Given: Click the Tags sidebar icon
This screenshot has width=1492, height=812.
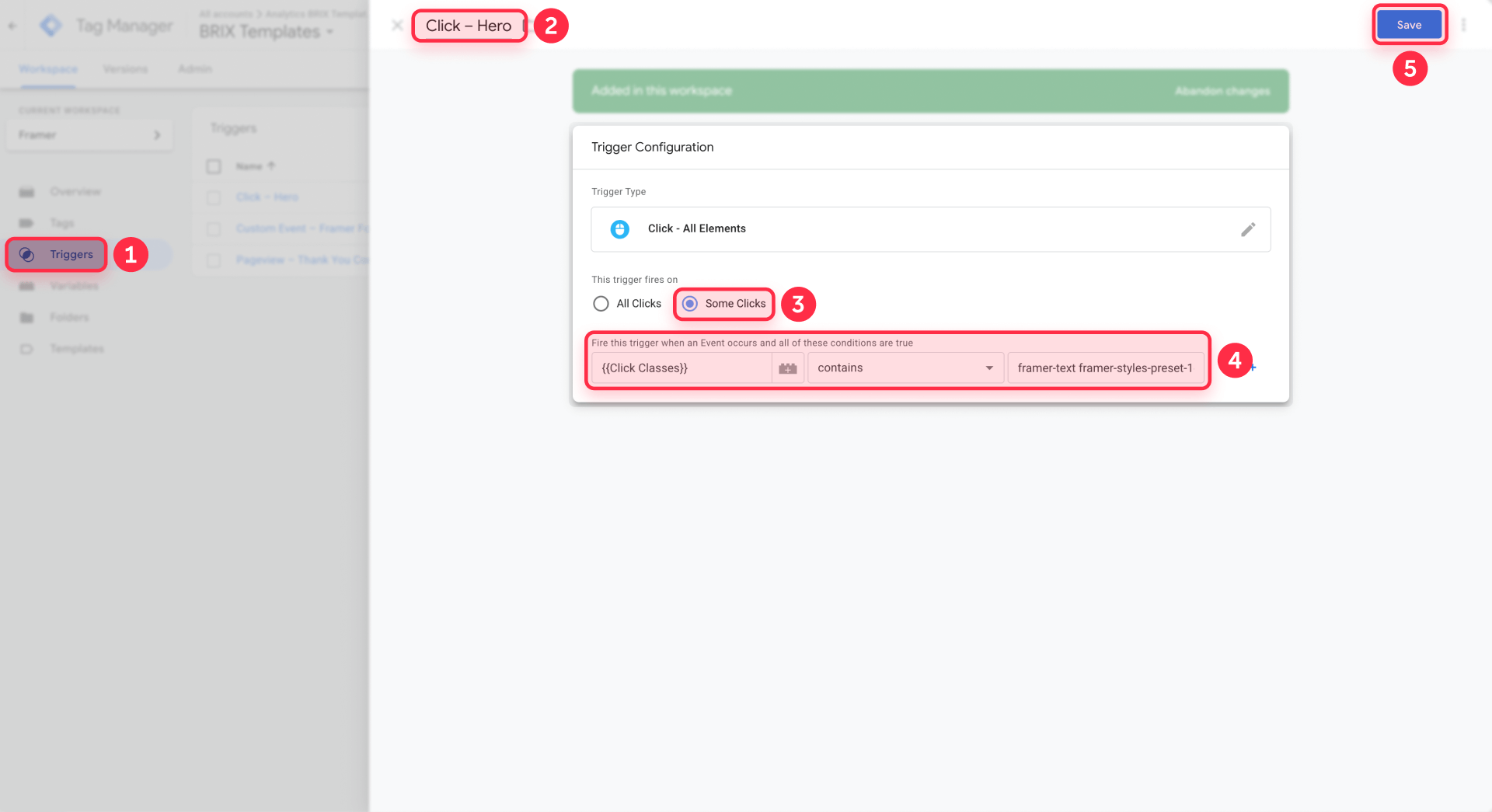Looking at the screenshot, I should click(x=27, y=223).
